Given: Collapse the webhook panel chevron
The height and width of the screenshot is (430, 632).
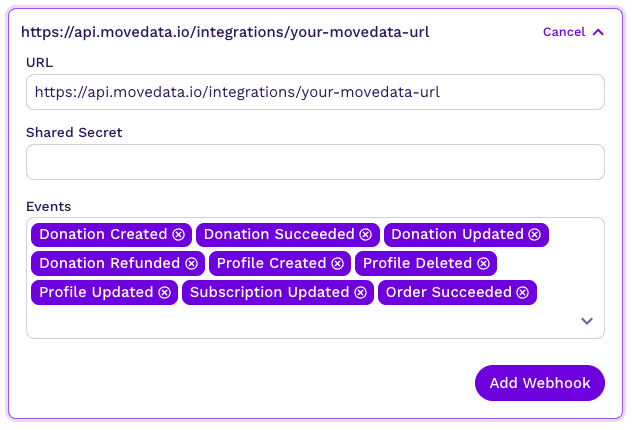Looking at the screenshot, I should coord(598,32).
